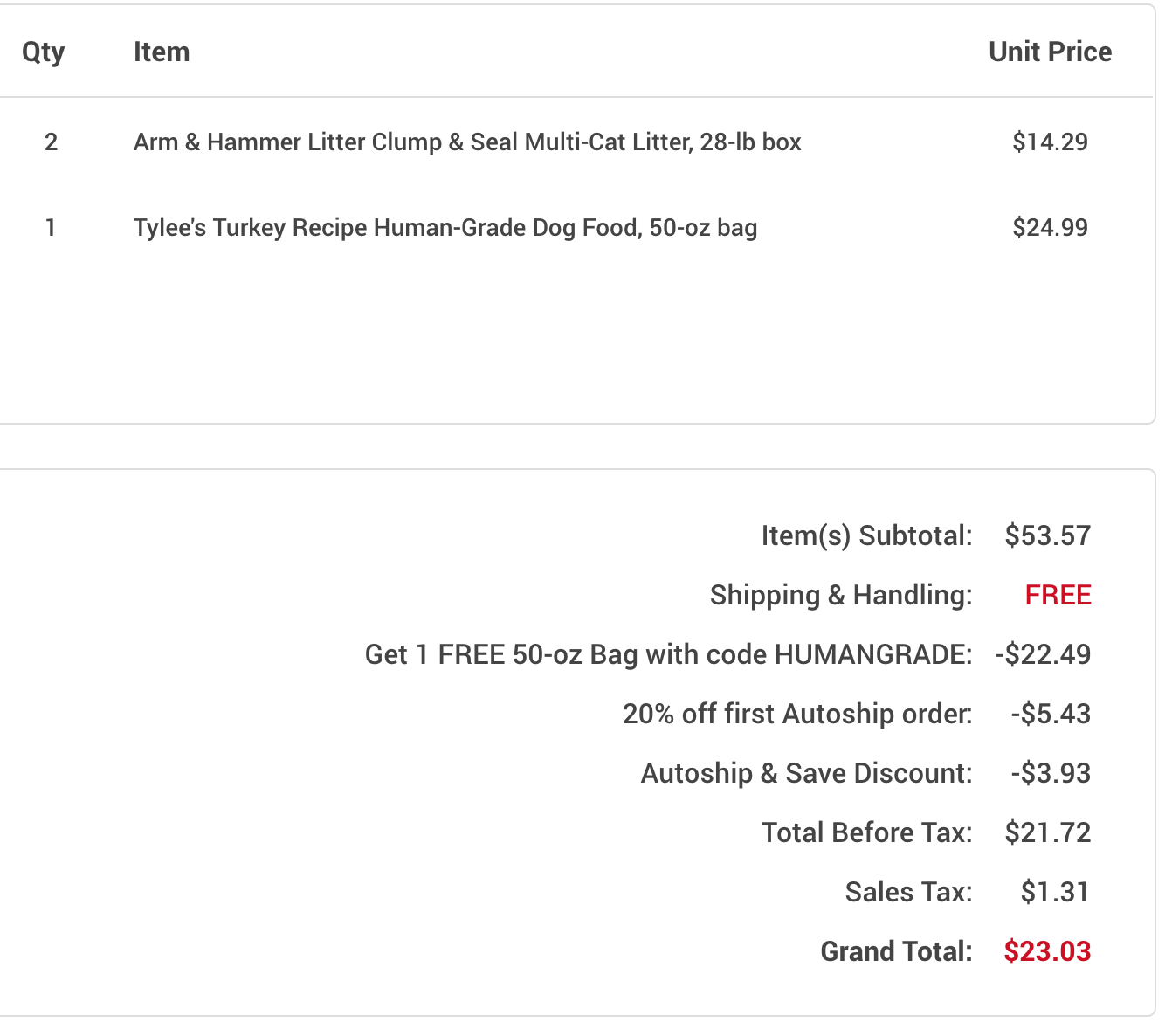Image resolution: width=1172 pixels, height=1036 pixels.
Task: Click the Autoship & Save Discount label
Action: [x=806, y=773]
